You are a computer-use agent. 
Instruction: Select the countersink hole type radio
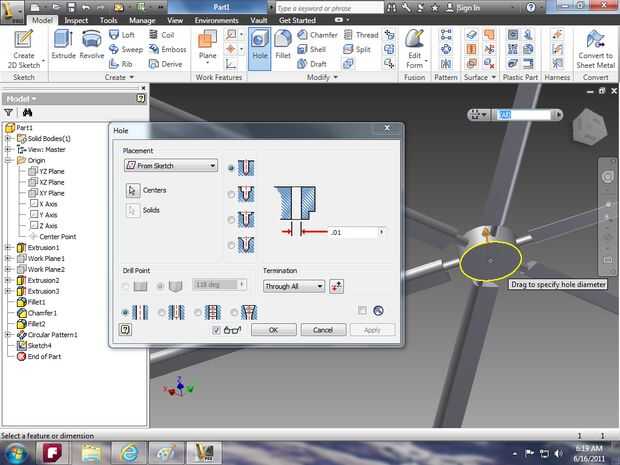(231, 246)
